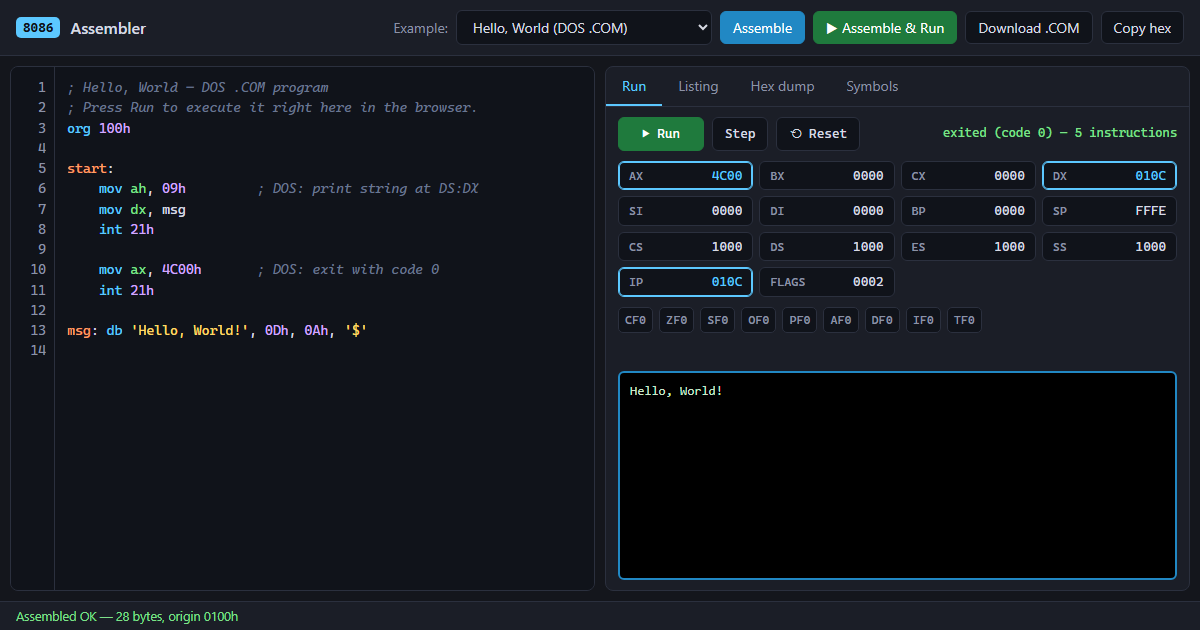Select the DX register box

pyautogui.click(x=1110, y=176)
